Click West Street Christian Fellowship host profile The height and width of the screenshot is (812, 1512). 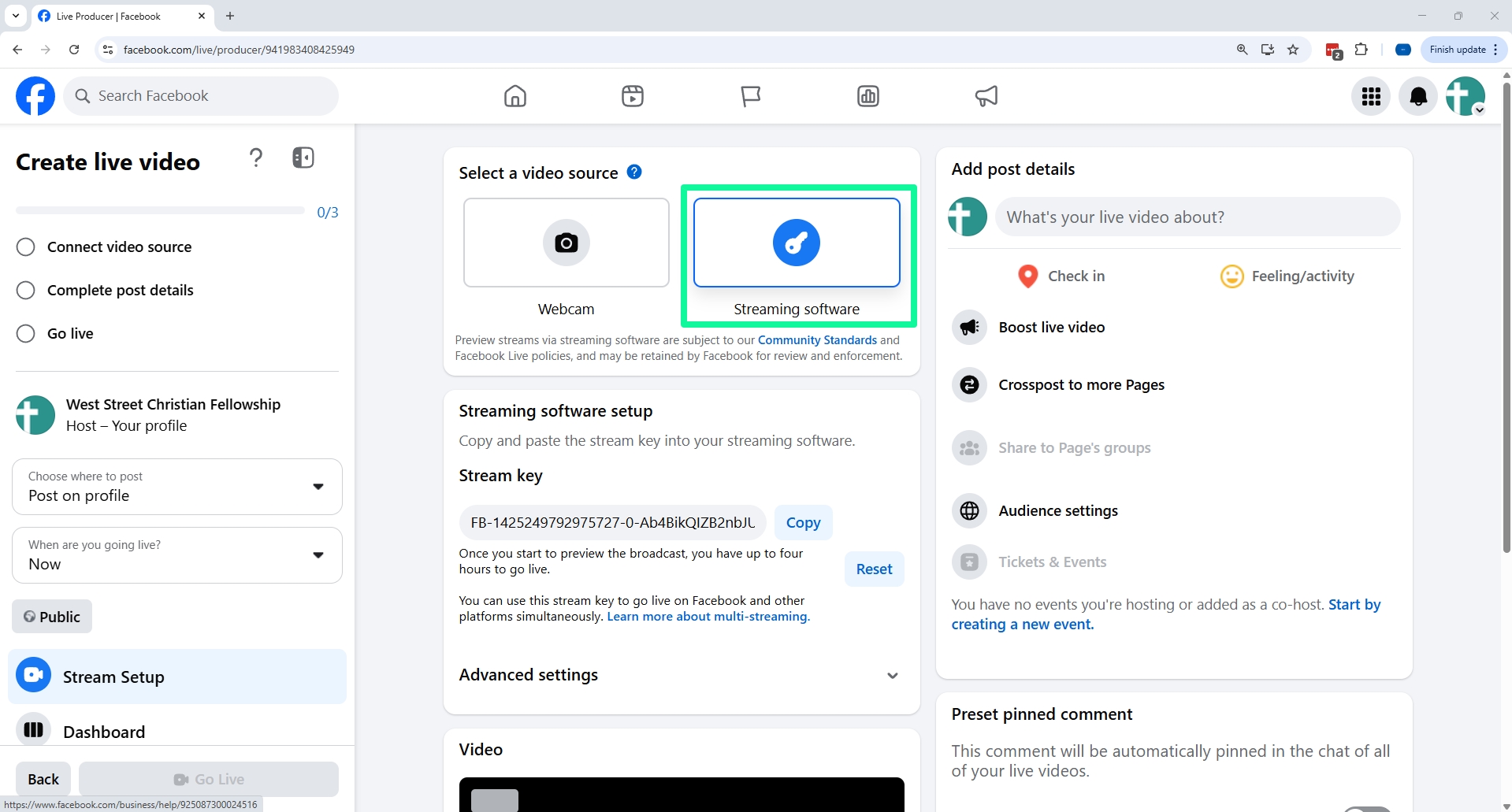(x=148, y=415)
